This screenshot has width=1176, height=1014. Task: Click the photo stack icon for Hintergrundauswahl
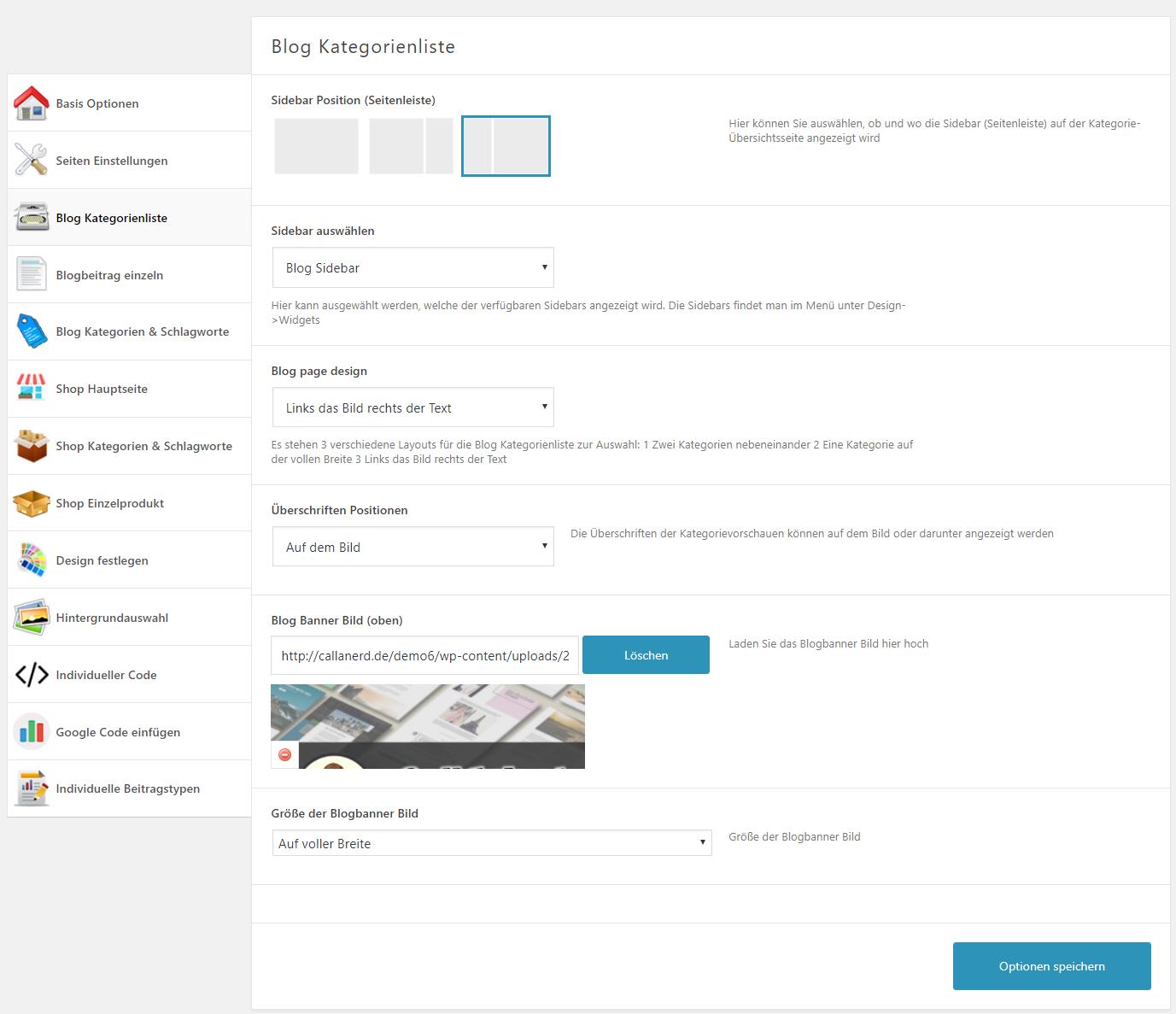[x=32, y=618]
